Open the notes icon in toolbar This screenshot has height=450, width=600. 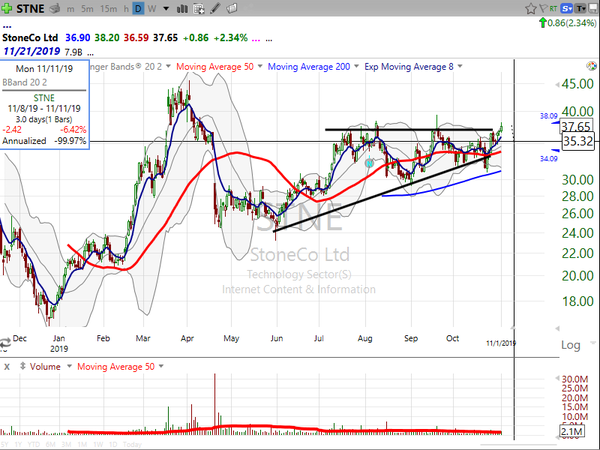tap(232, 8)
